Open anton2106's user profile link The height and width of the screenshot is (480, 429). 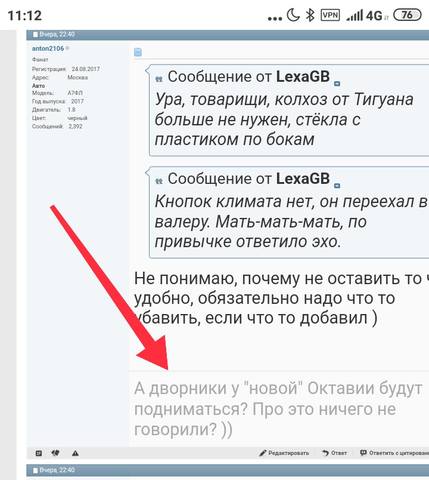pyautogui.click(x=48, y=49)
